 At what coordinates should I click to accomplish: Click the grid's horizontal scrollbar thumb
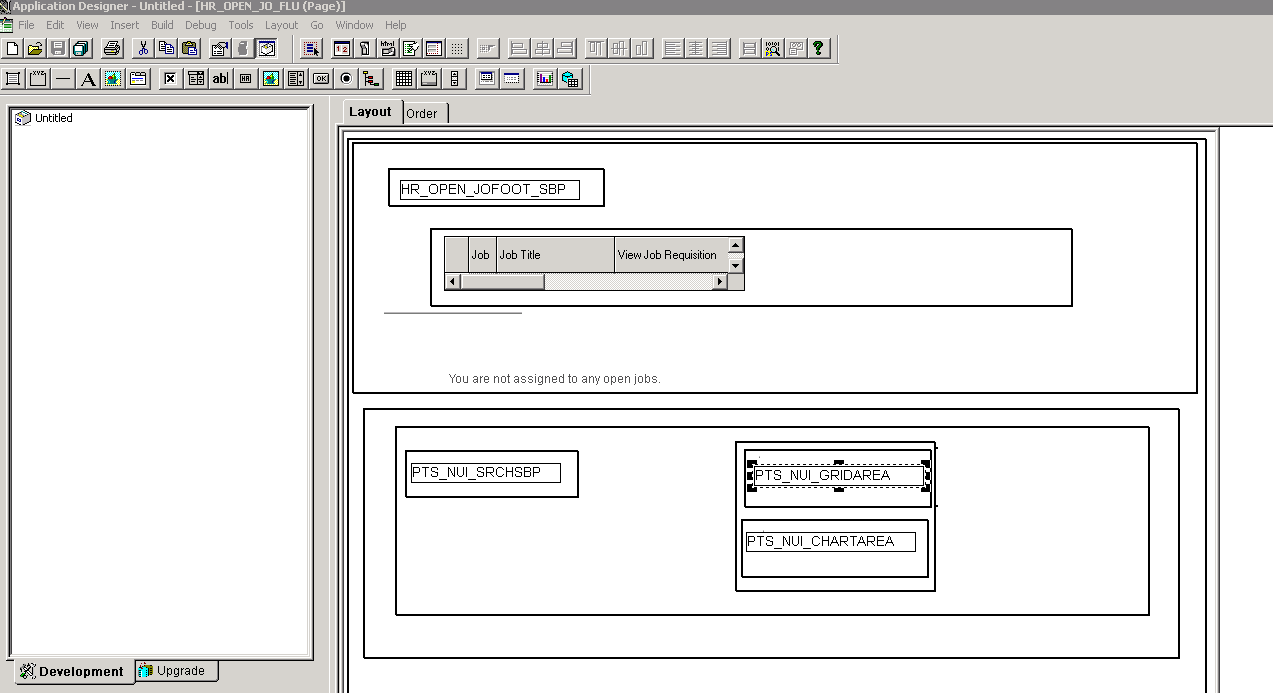[502, 282]
